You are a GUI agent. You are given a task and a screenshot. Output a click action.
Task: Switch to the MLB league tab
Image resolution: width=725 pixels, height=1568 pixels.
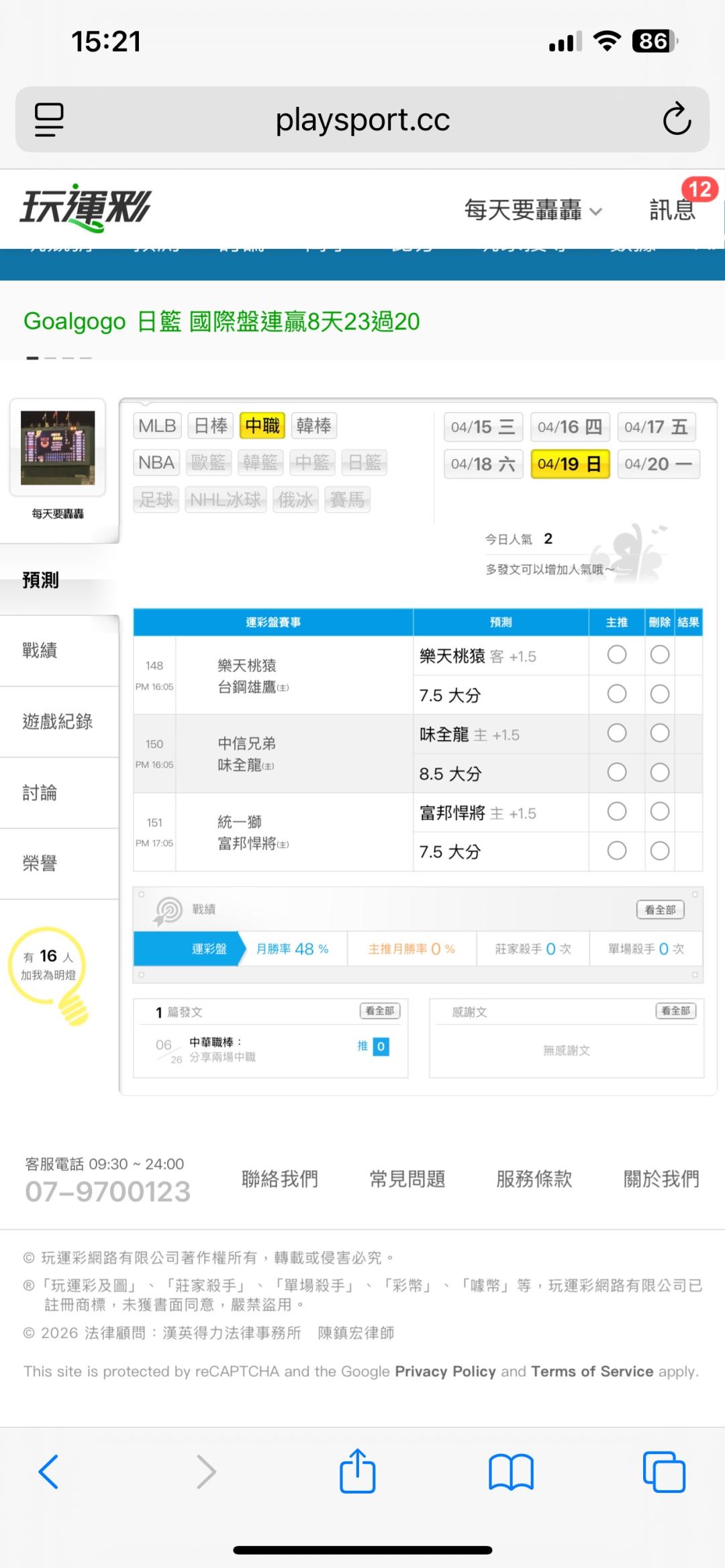click(x=157, y=426)
